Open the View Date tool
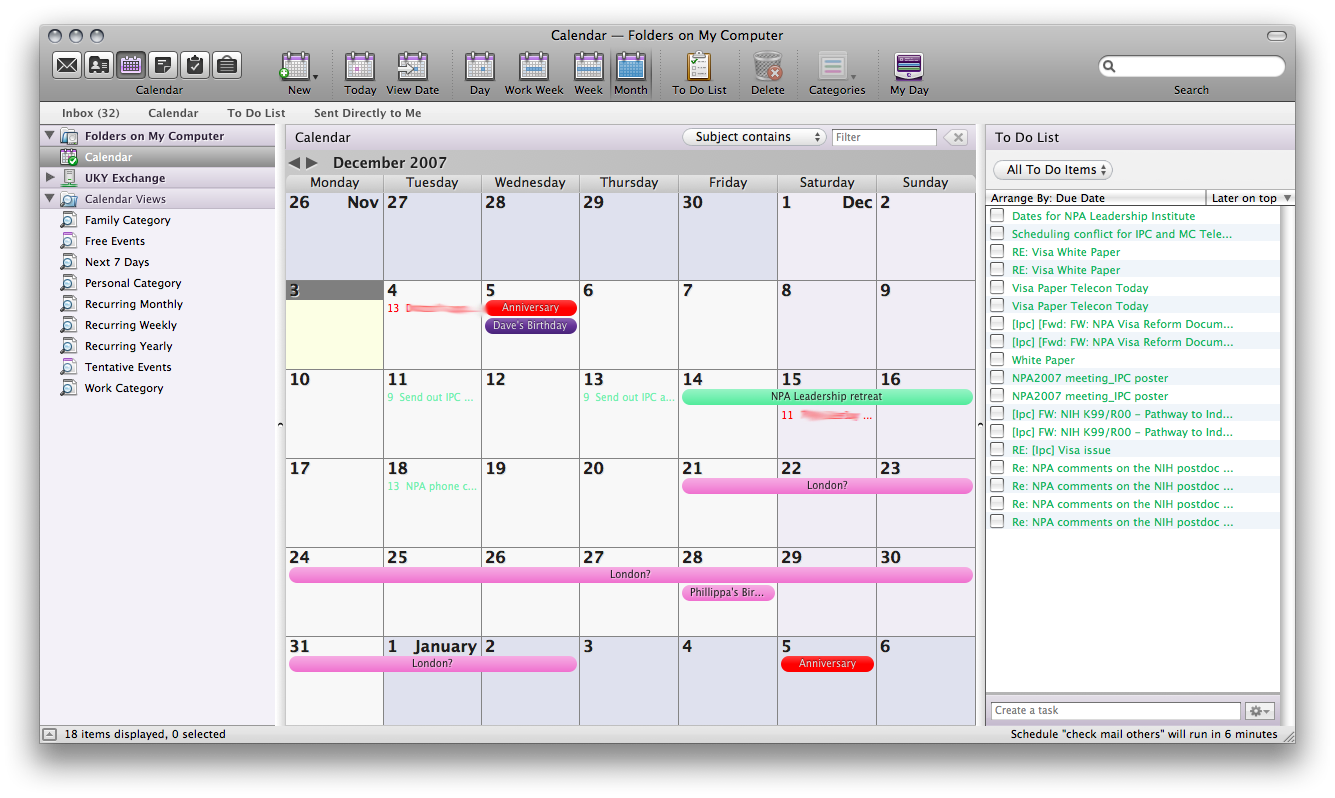Image resolution: width=1335 pixels, height=798 pixels. coord(412,72)
